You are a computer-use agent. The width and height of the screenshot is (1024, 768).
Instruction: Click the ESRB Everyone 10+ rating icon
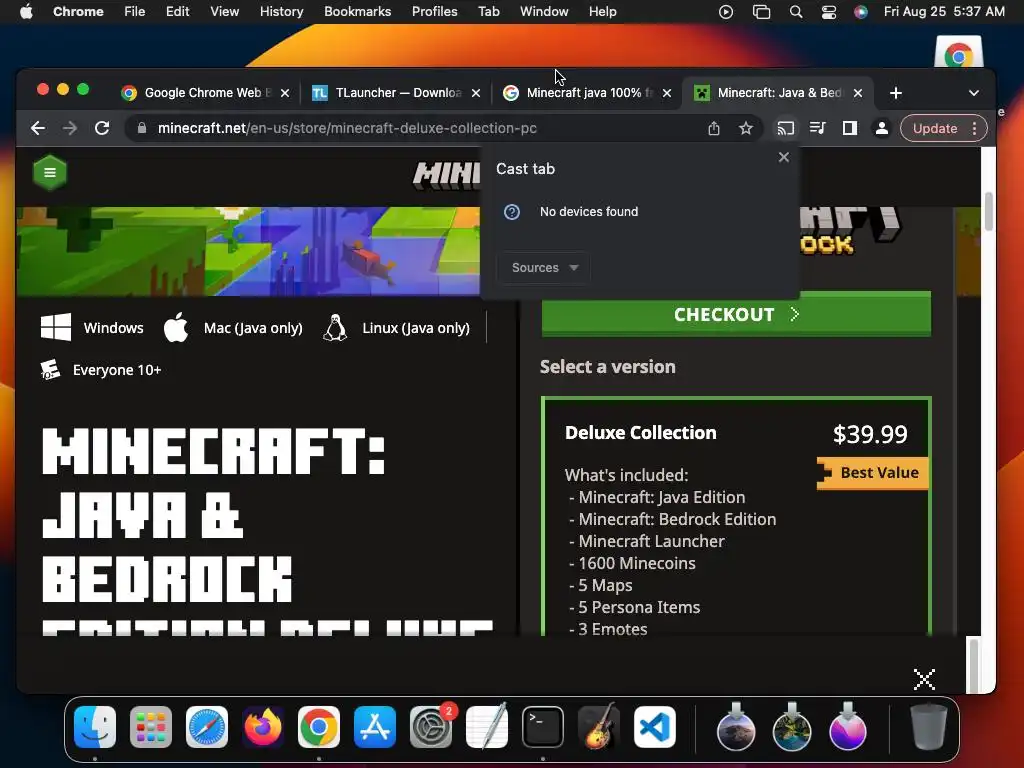click(x=50, y=370)
